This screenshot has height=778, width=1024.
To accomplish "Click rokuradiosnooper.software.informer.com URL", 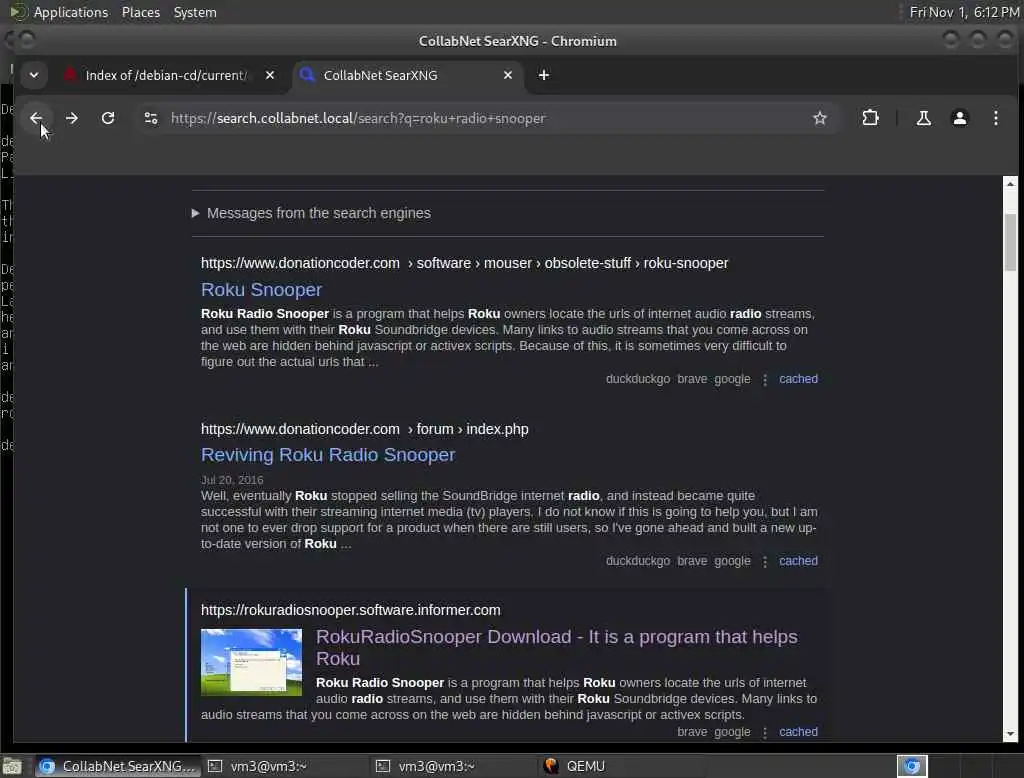I will tap(351, 610).
